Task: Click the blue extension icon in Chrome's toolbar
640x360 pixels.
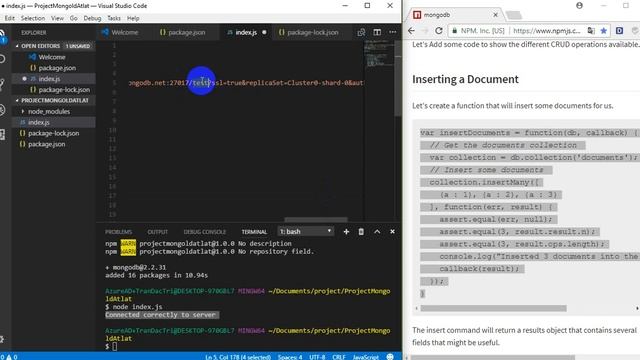Action: click(619, 31)
